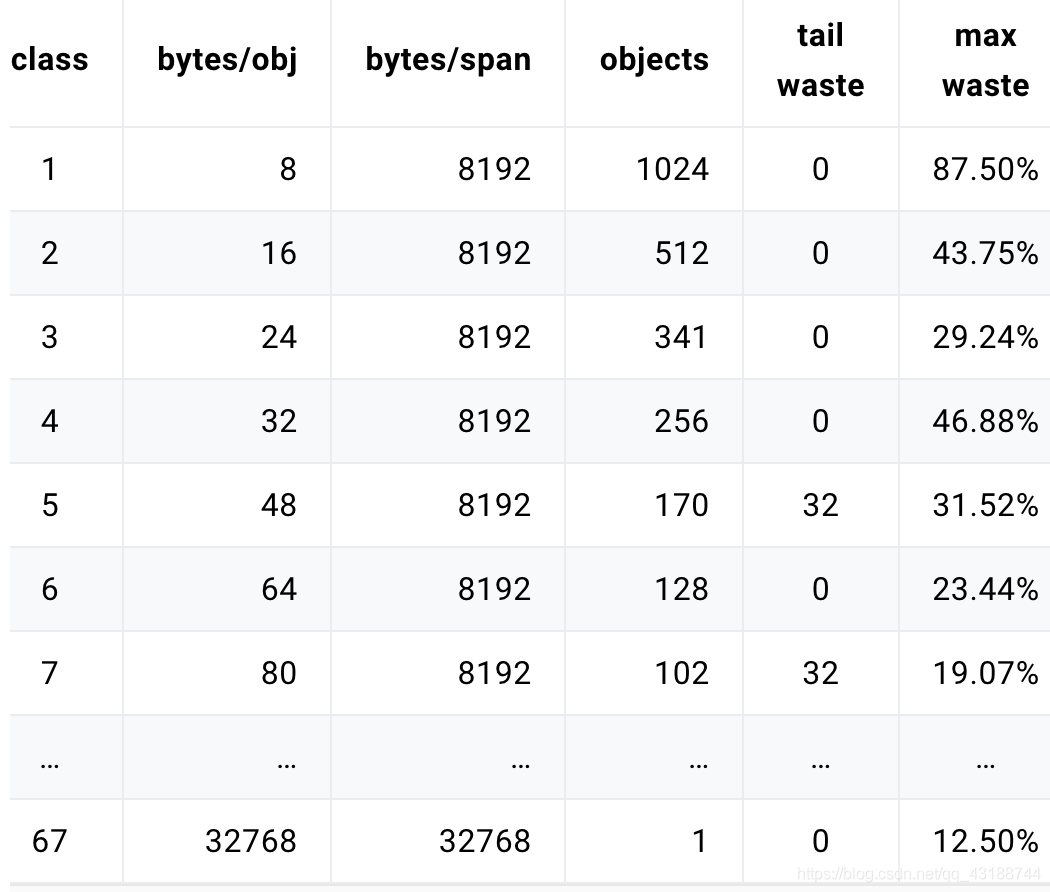
Task: Select the 512 objects cell
Action: click(x=681, y=253)
